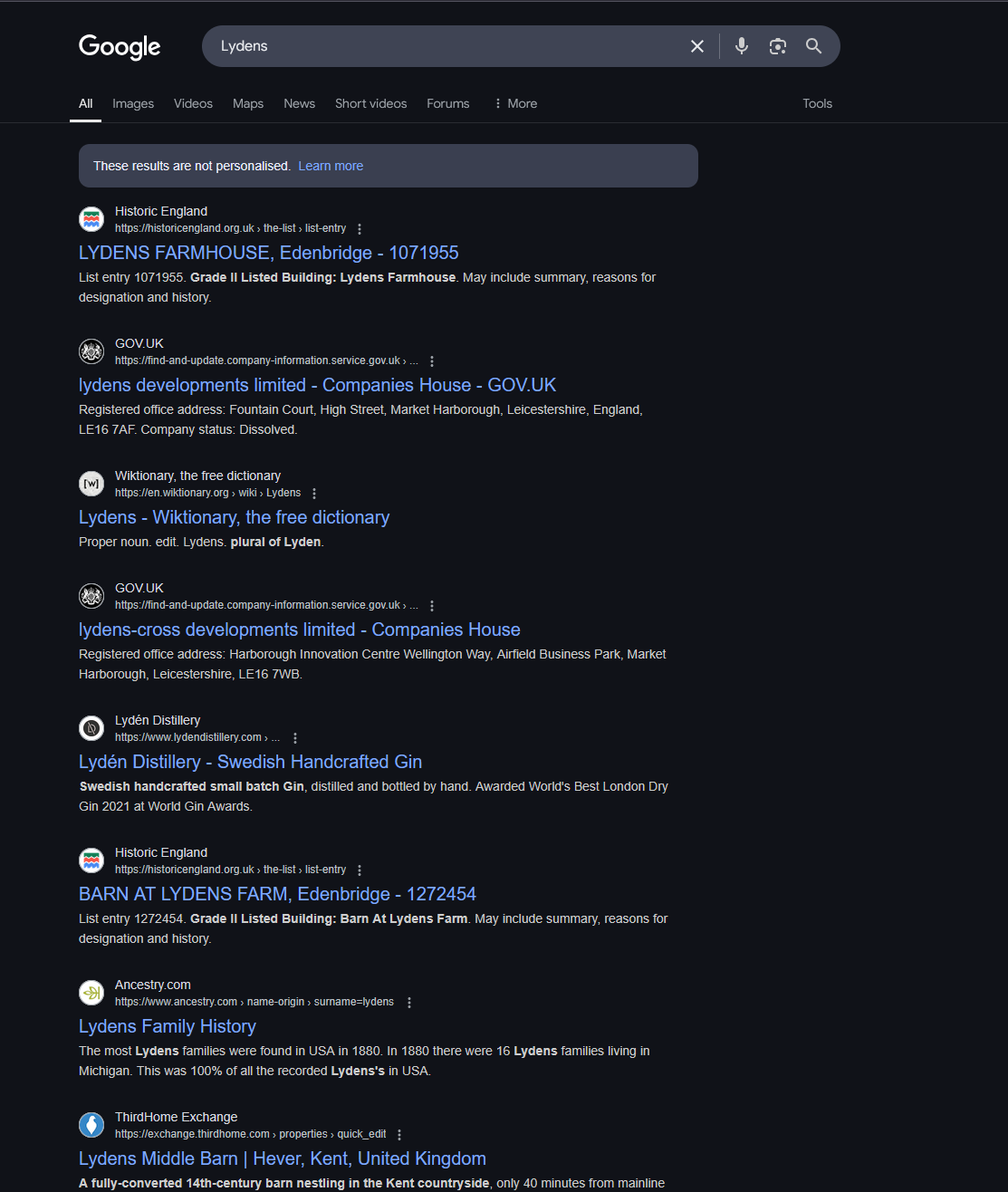The image size is (1008, 1192).
Task: Start a voice search with microphone
Action: click(x=742, y=46)
